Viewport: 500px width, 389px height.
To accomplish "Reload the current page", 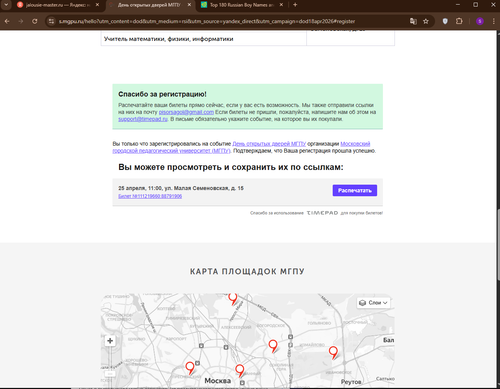I will [35, 21].
